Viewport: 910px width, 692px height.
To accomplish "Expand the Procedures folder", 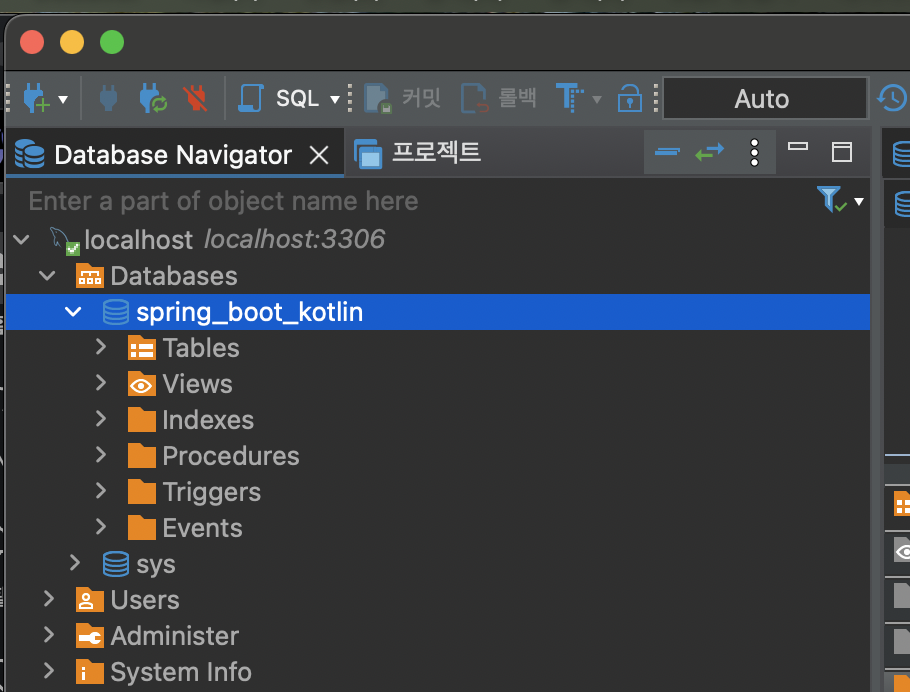I will [x=101, y=455].
